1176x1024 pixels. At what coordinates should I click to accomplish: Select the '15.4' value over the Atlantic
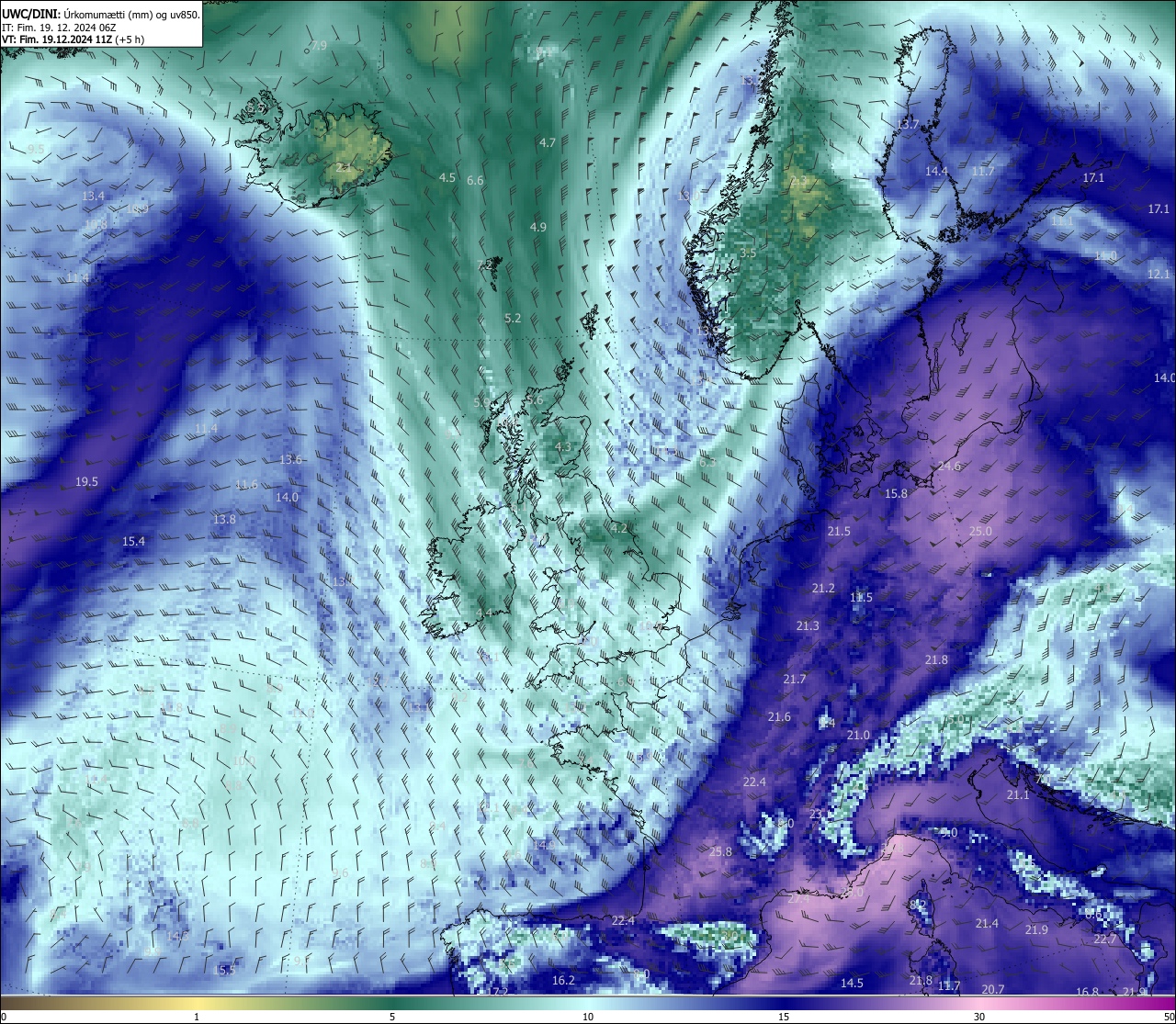[133, 542]
